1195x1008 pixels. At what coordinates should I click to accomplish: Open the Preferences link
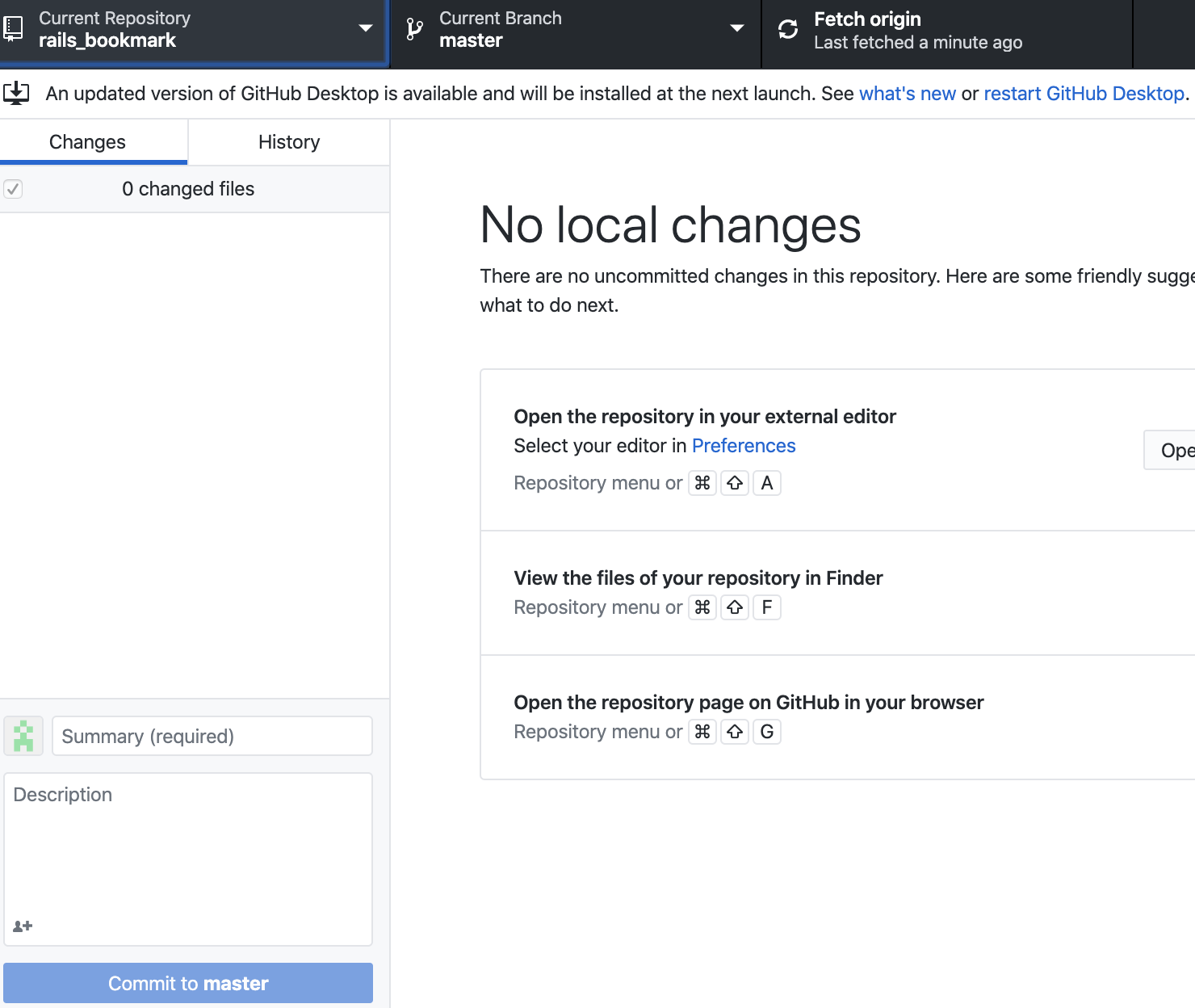pos(744,446)
